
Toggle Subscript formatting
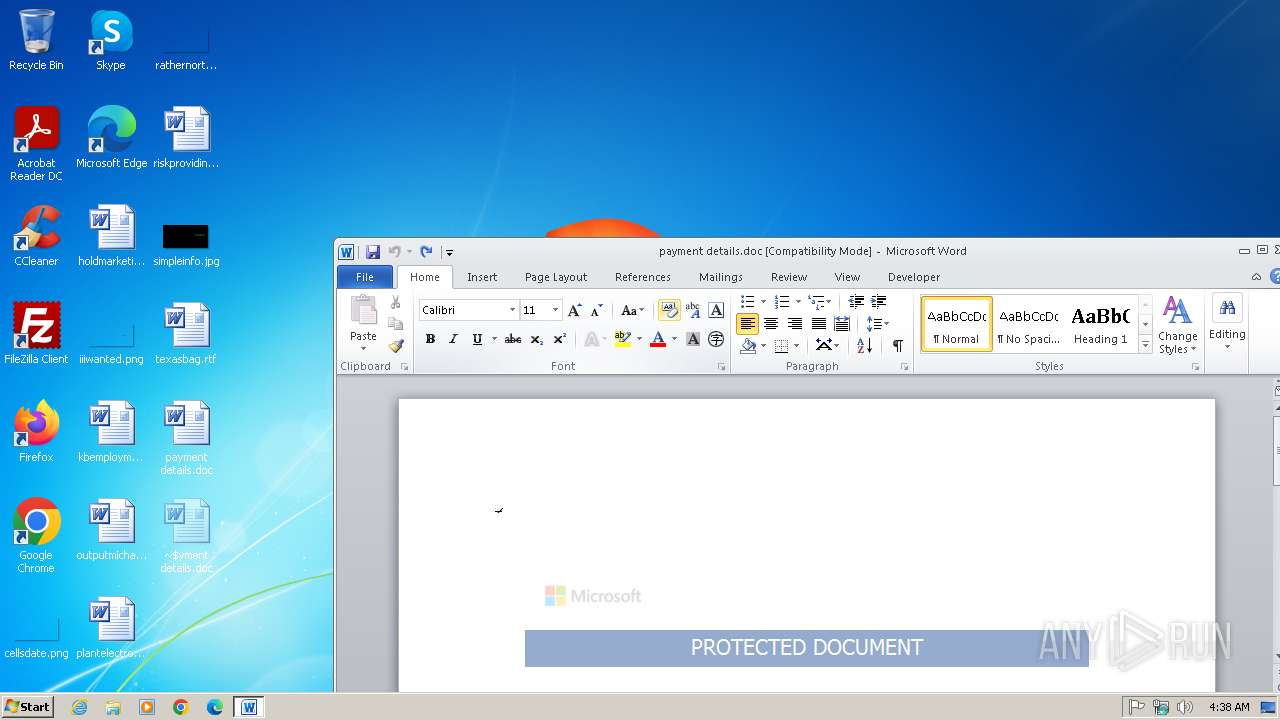click(x=536, y=339)
